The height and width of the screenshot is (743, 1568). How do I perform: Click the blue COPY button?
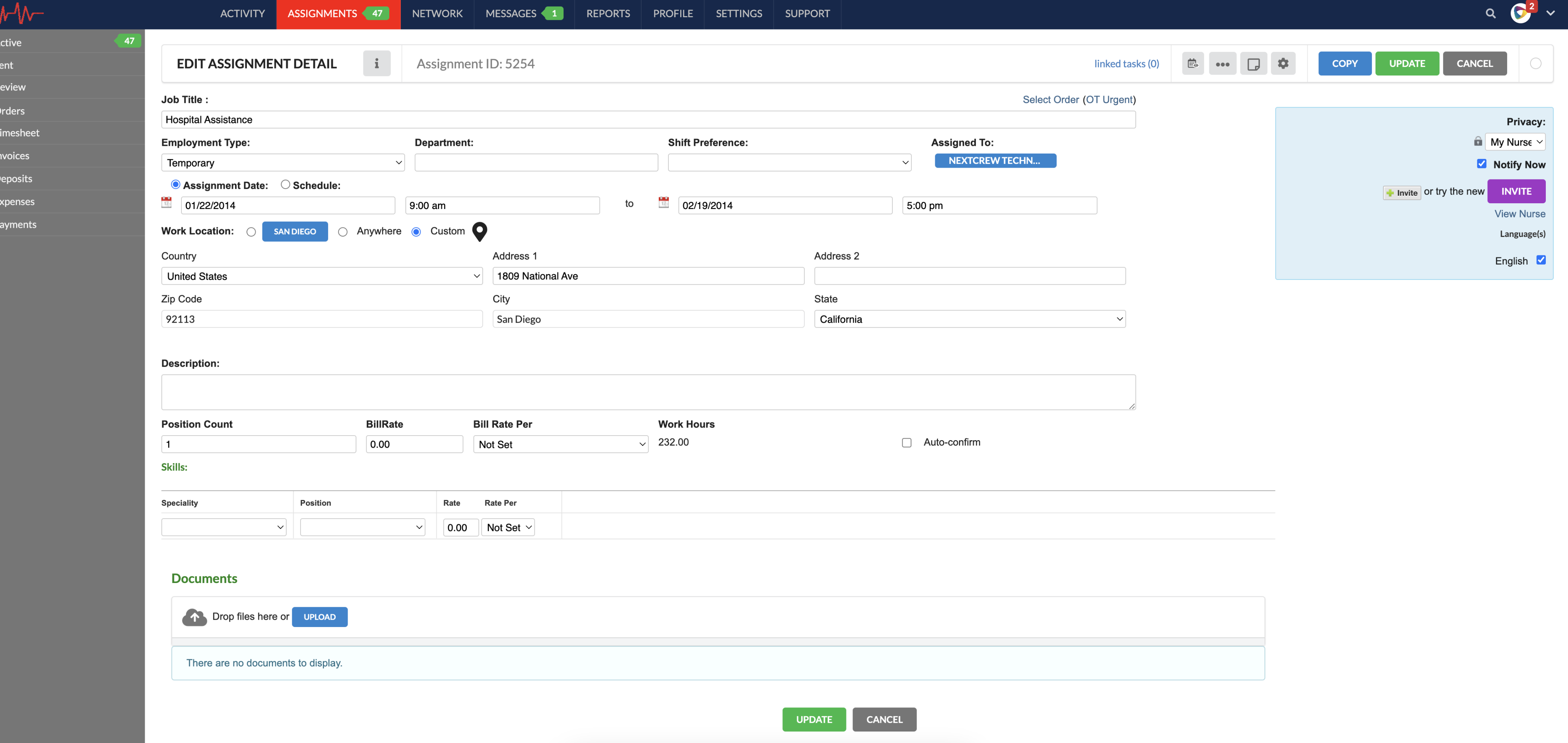point(1344,63)
